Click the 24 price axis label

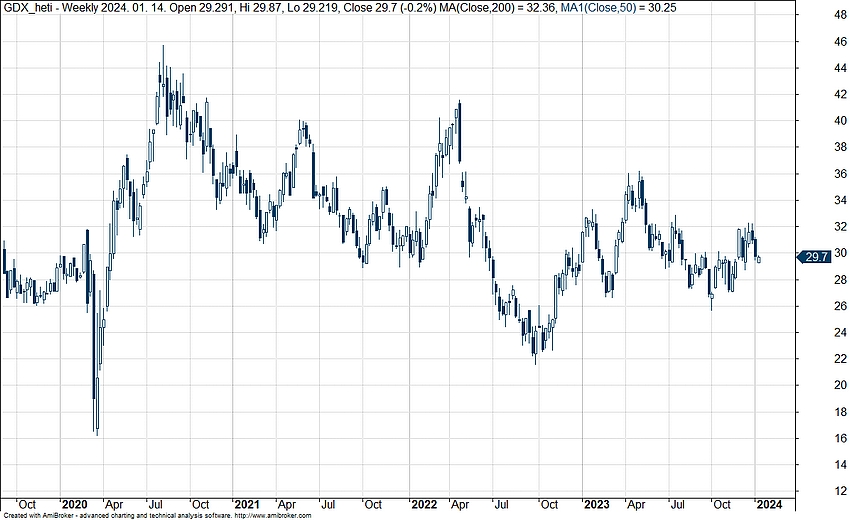840,332
